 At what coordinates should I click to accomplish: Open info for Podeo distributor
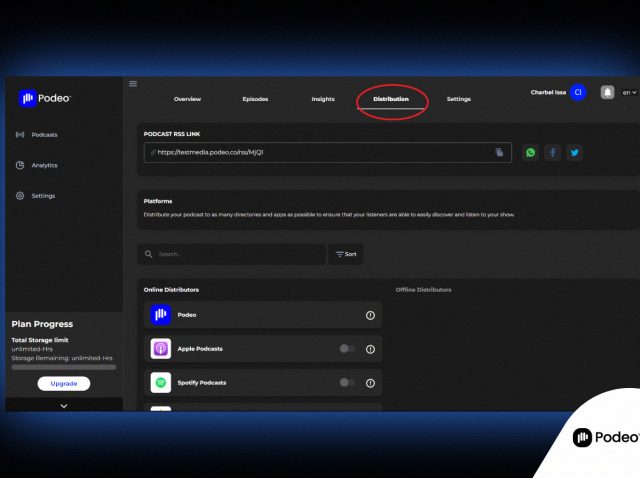tap(370, 315)
